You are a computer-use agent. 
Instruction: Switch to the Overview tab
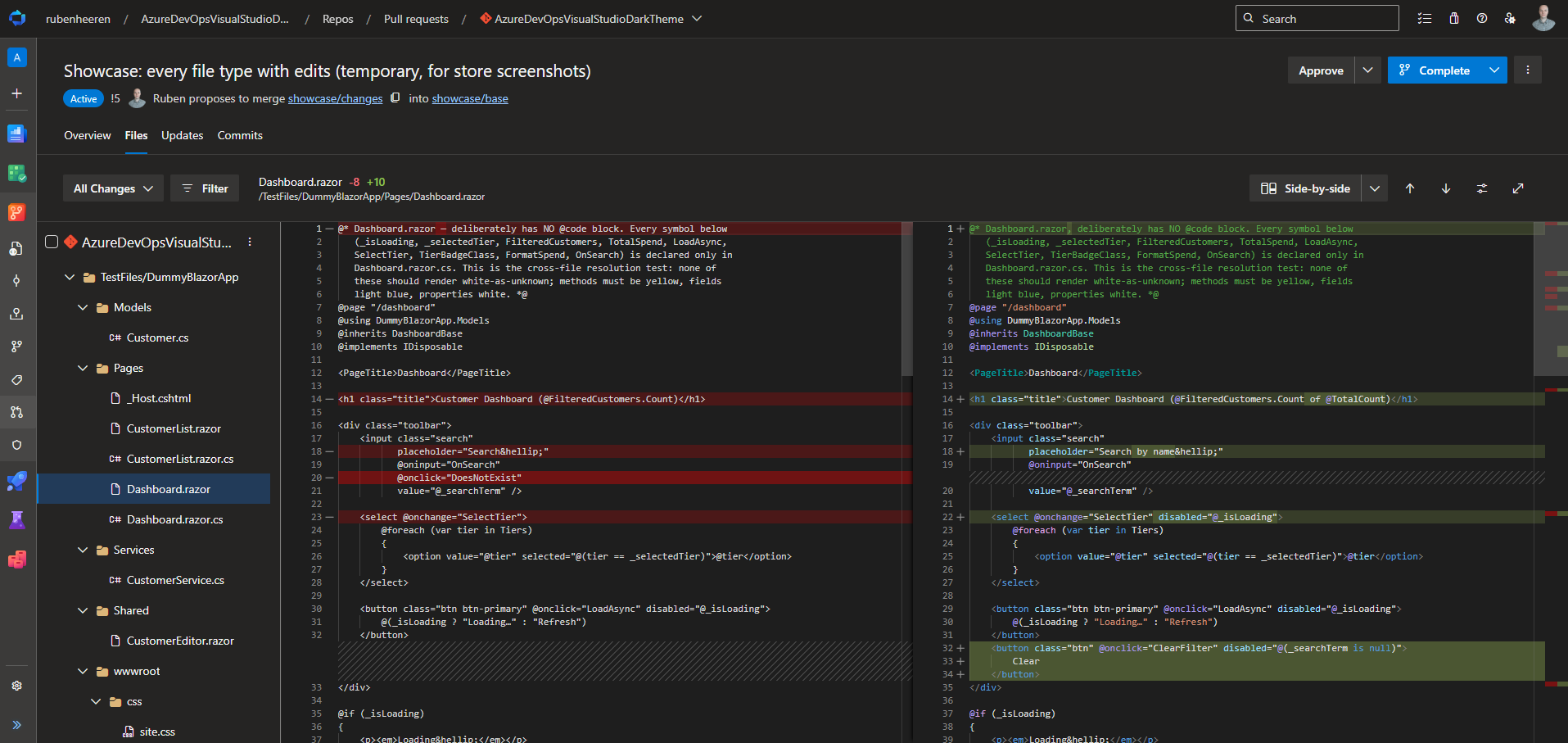[x=88, y=135]
